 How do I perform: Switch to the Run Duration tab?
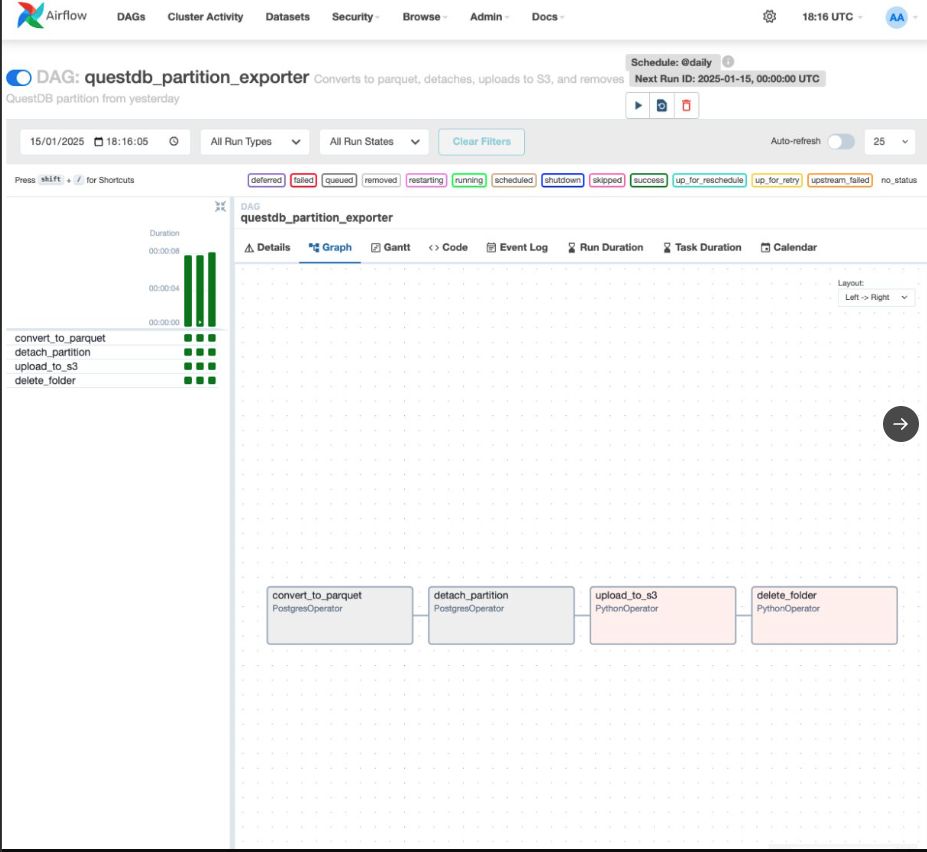coord(605,247)
